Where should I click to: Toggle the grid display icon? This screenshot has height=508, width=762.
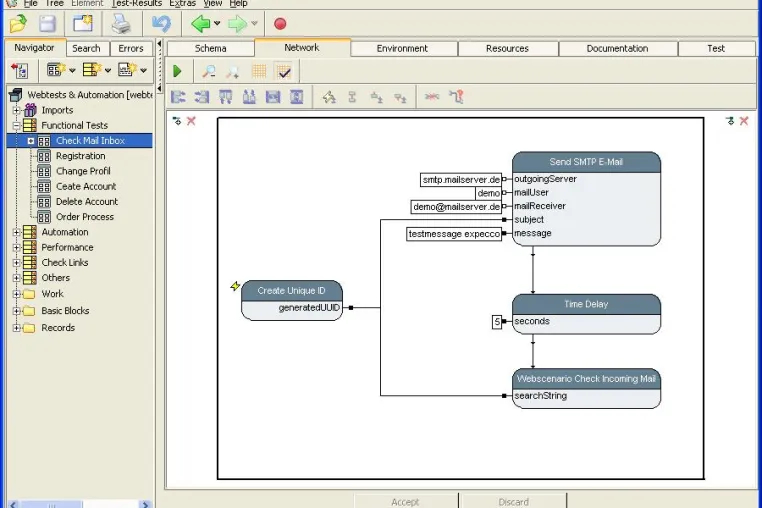click(259, 71)
